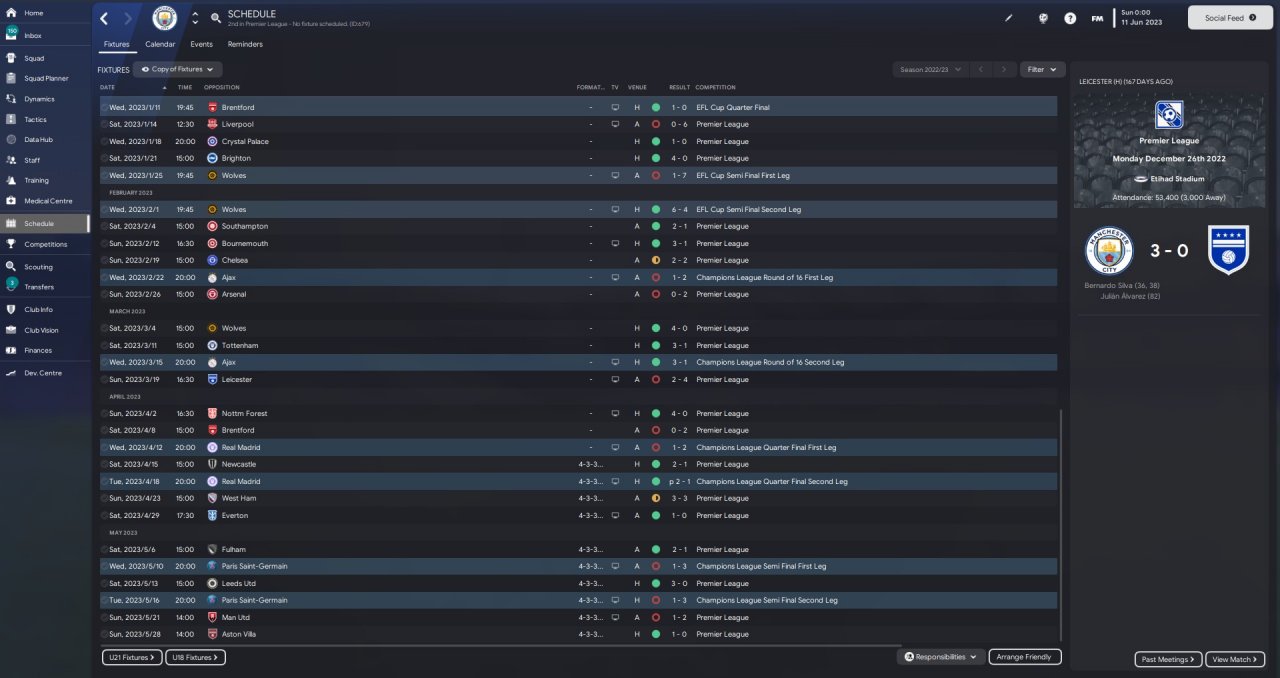Select the circle on the Tottenham row
The width and height of the screenshot is (1280, 678).
[x=104, y=345]
